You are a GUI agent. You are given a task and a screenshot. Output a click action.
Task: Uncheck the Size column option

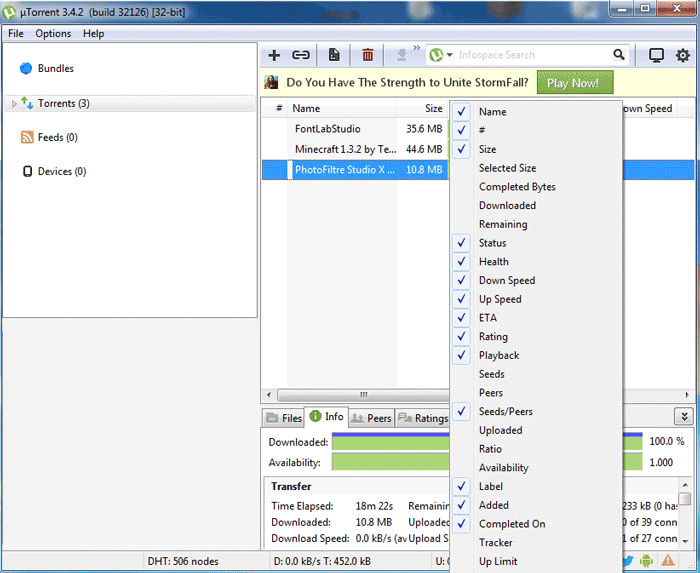536,149
